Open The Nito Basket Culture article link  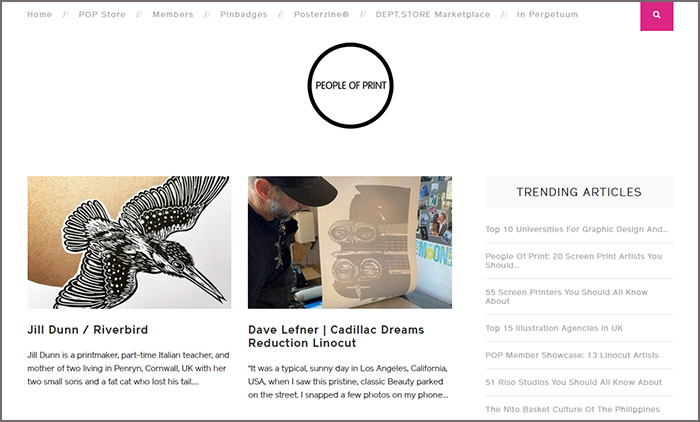[x=572, y=409]
